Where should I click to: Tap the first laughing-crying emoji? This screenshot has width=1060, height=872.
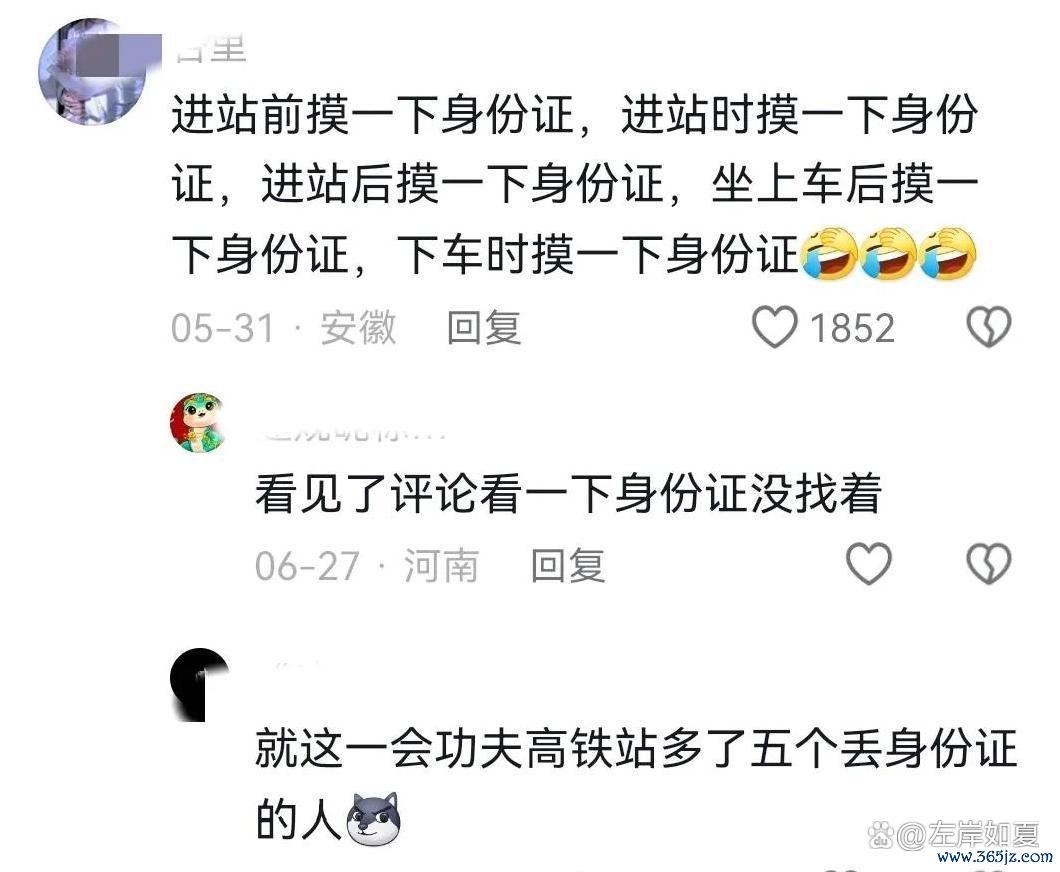[829, 254]
